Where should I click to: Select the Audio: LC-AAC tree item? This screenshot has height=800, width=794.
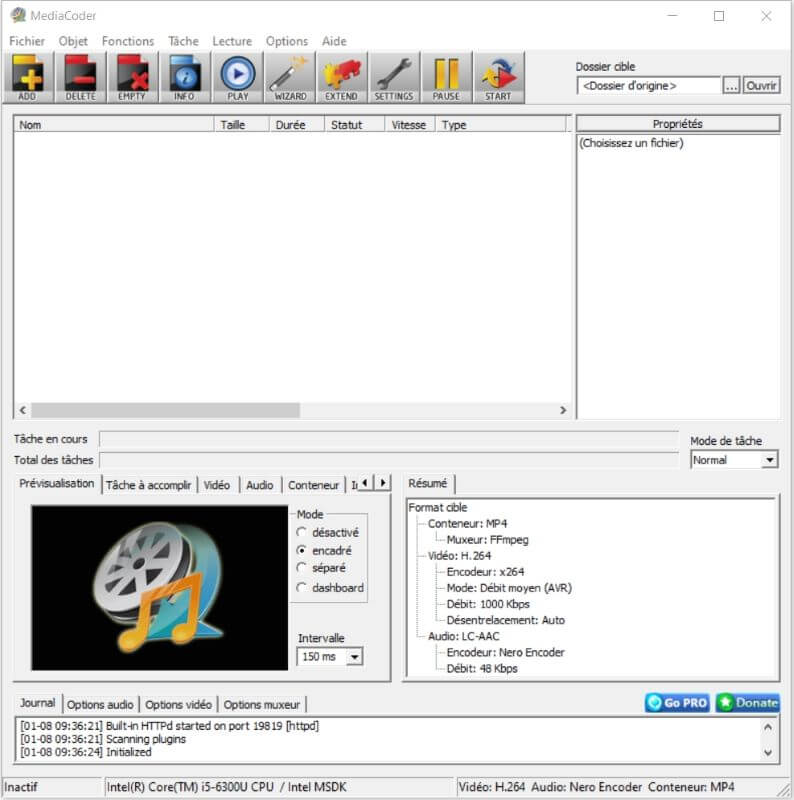pyautogui.click(x=463, y=636)
